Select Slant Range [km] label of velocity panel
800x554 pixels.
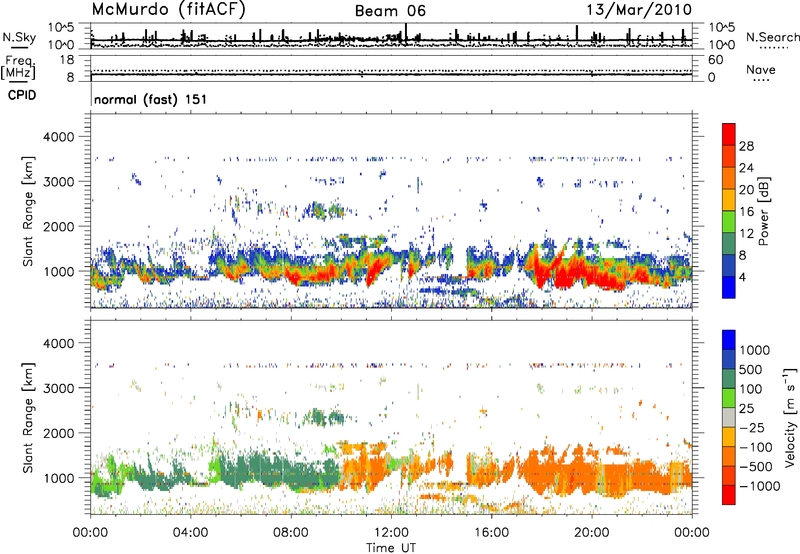(28, 417)
